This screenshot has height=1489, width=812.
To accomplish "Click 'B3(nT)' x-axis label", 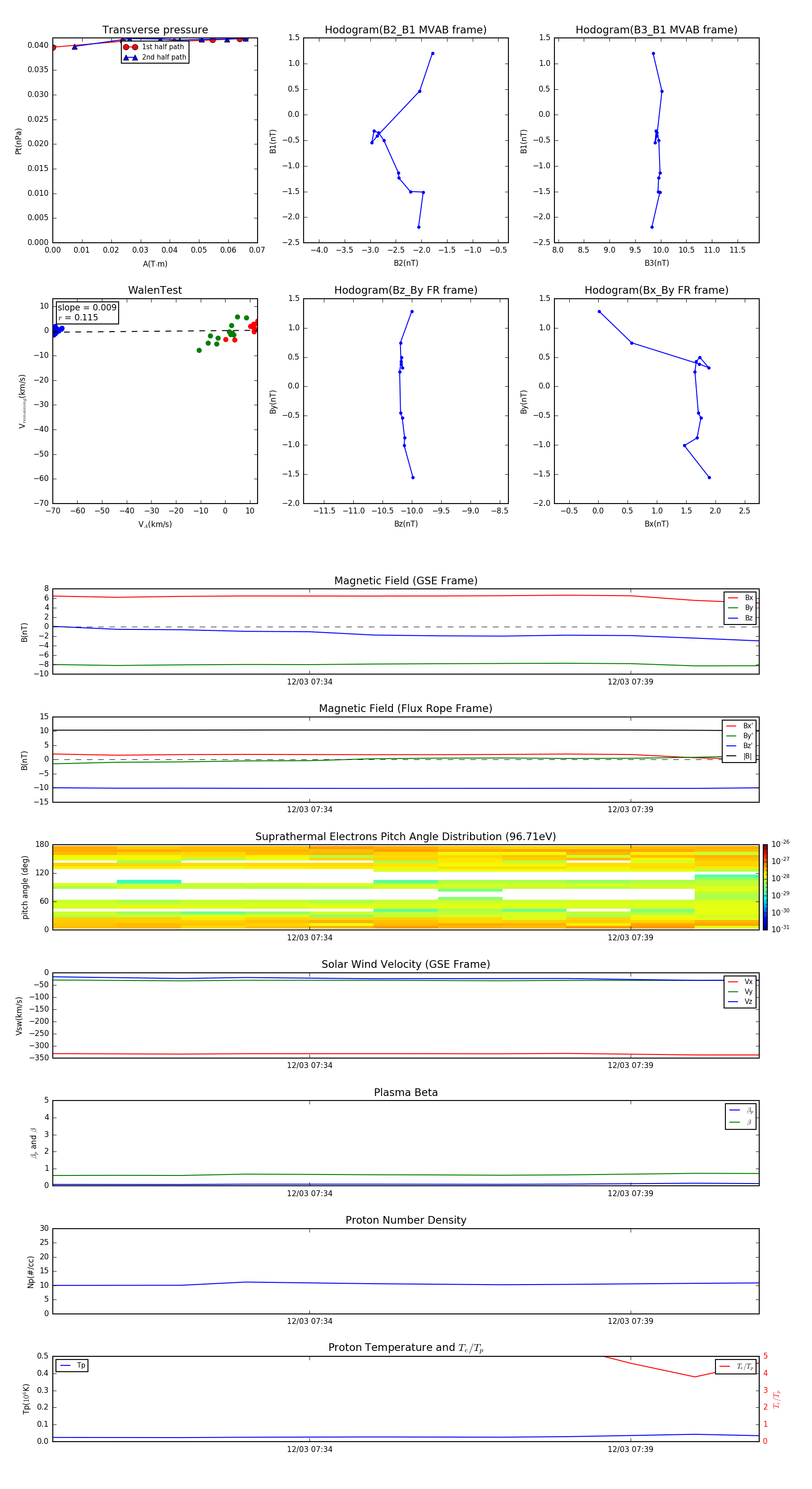I will [x=656, y=263].
